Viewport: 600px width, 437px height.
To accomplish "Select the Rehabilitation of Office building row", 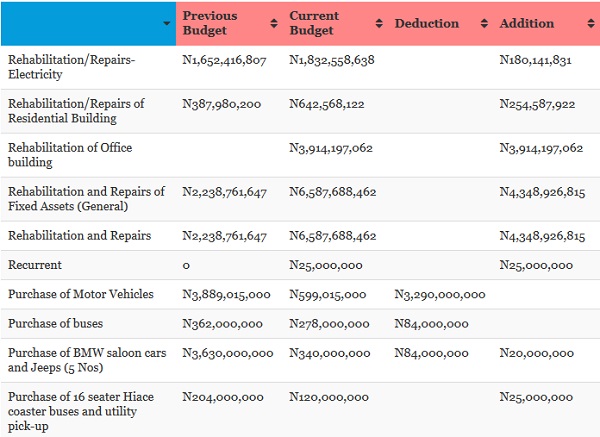I will point(70,155).
